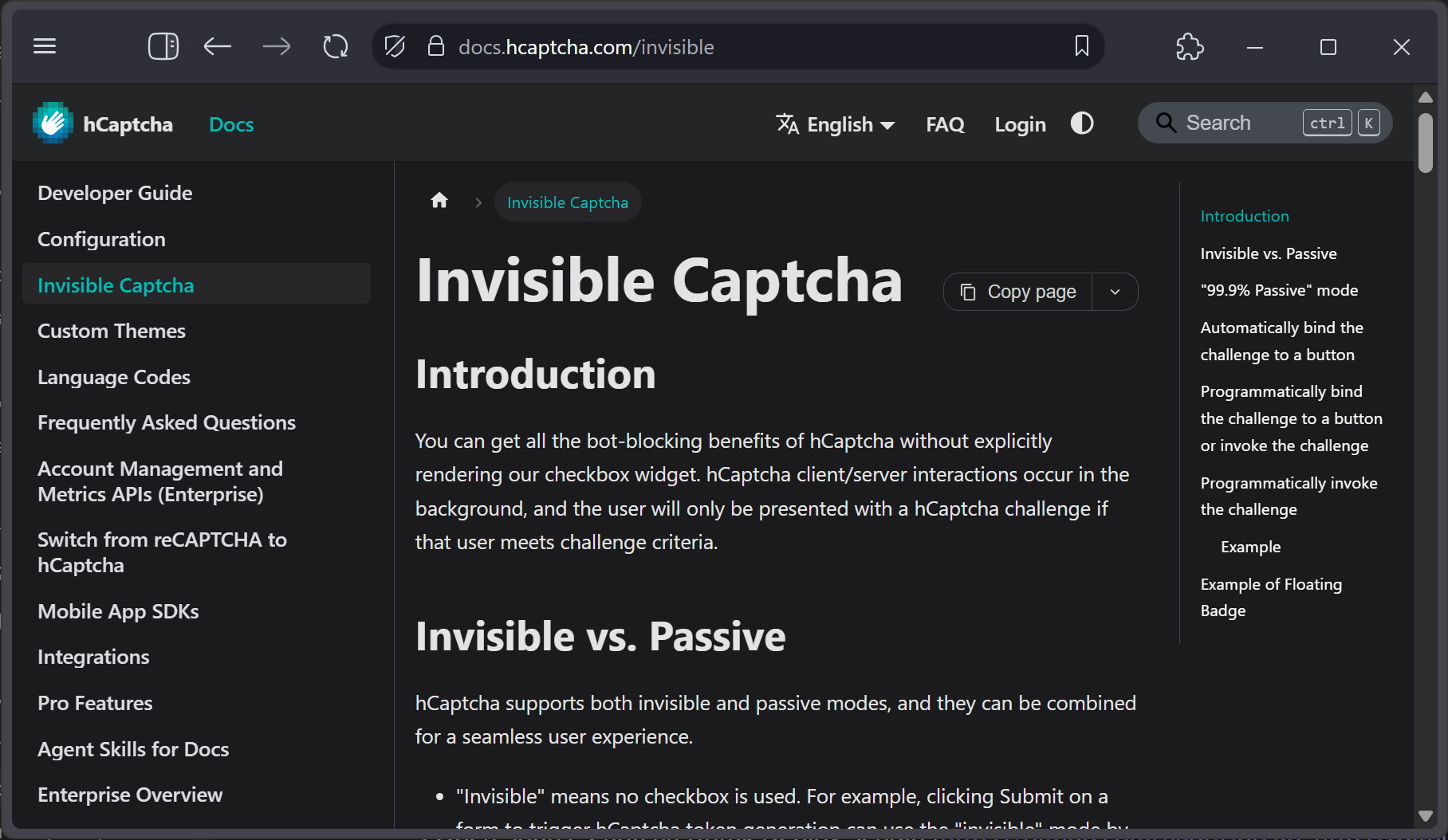Screen dimensions: 1448x840
Task: Click the Introduction heading in article
Action: (536, 374)
